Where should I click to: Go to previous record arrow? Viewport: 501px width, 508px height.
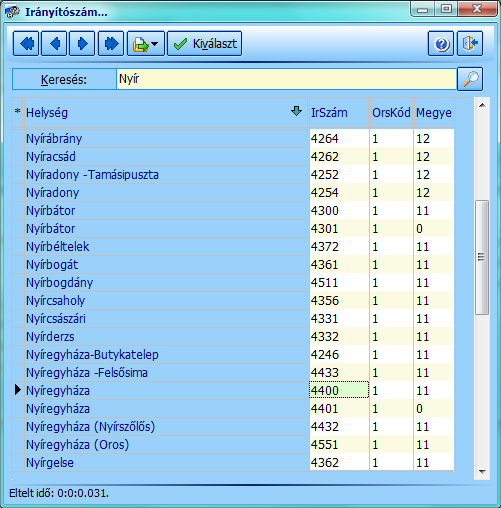pos(54,44)
